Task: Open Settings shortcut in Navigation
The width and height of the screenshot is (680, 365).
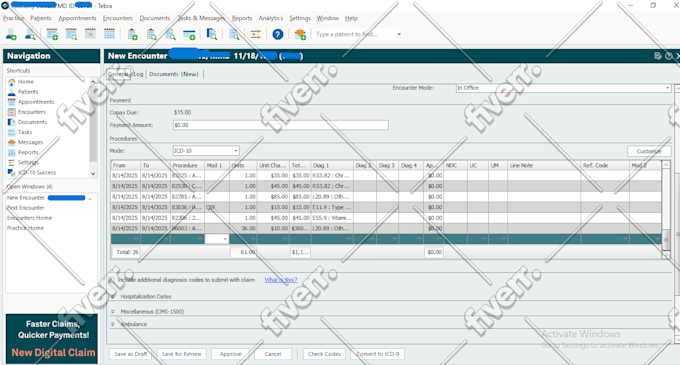Action: click(28, 162)
